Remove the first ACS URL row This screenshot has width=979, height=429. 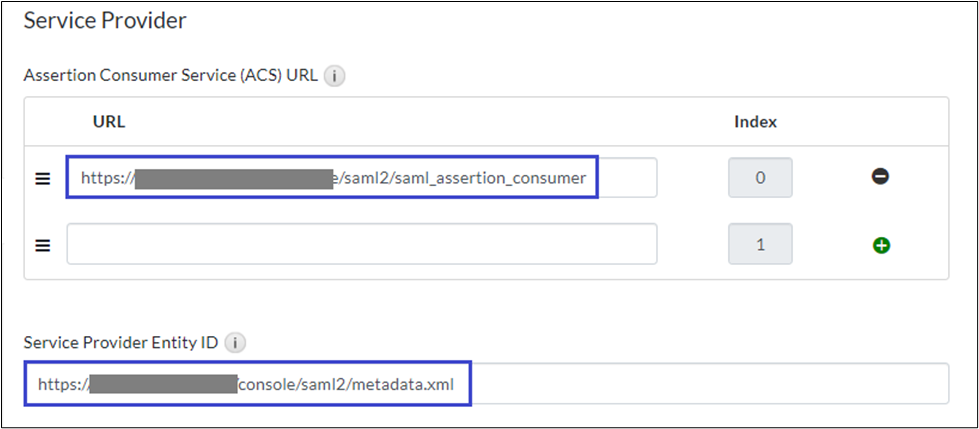pyautogui.click(x=880, y=177)
